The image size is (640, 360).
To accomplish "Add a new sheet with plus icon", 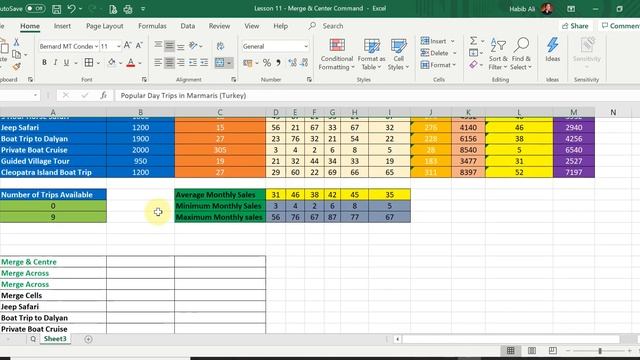I will (88, 339).
